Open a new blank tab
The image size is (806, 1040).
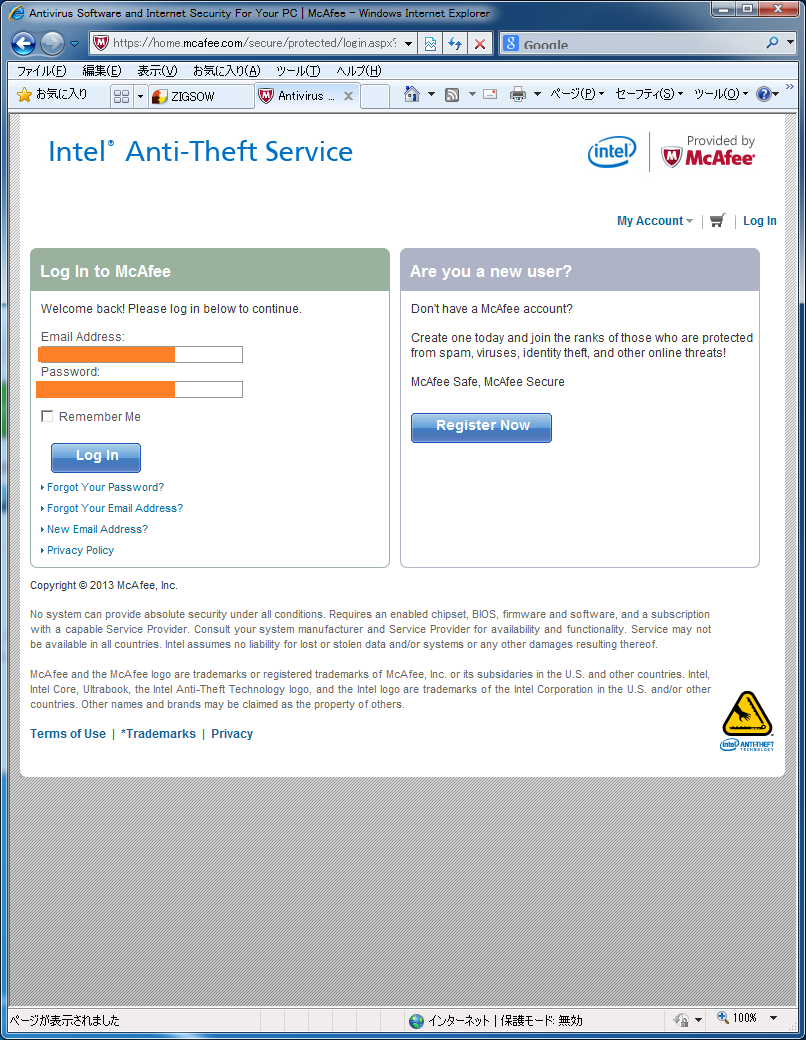(x=375, y=96)
